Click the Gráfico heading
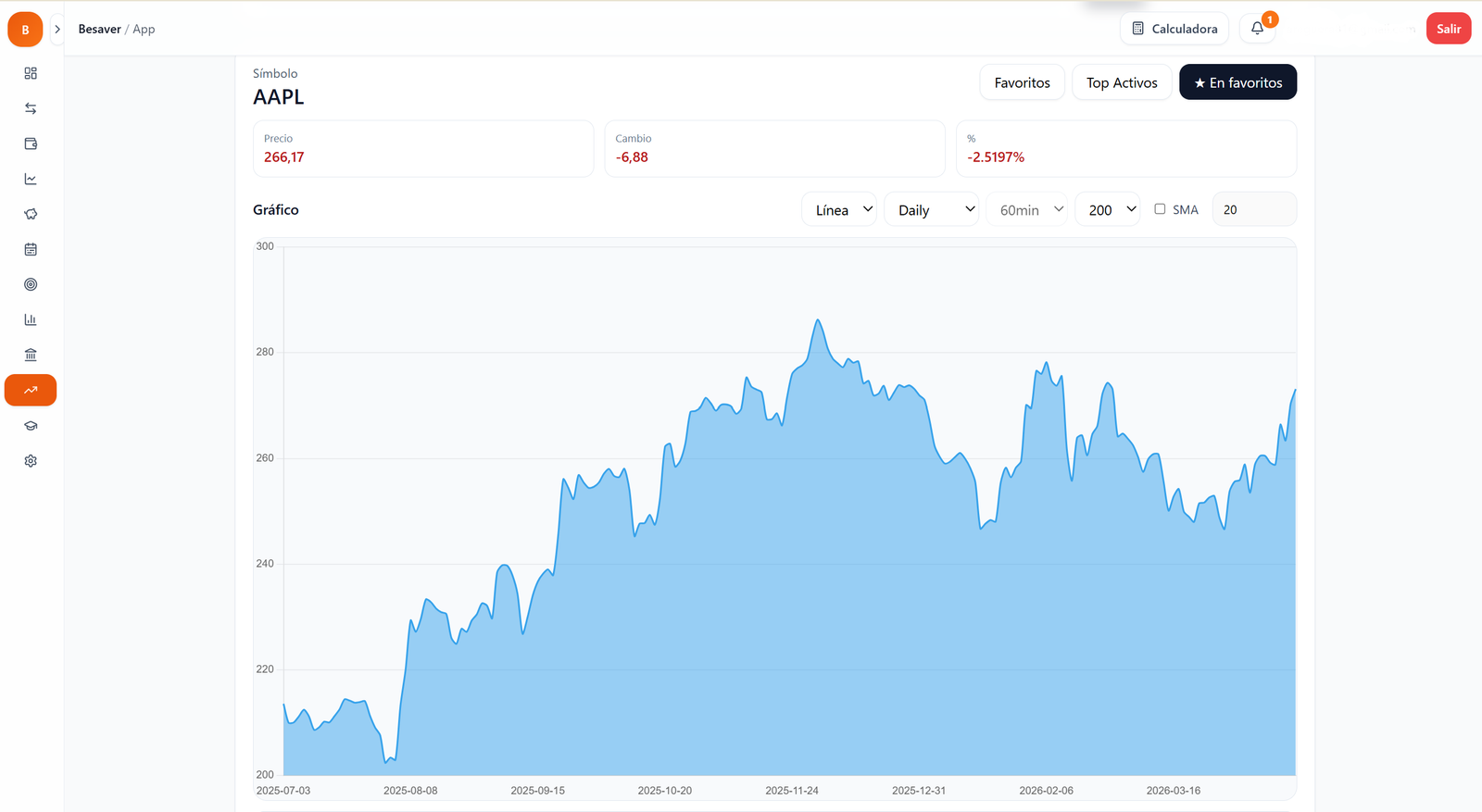Image resolution: width=1482 pixels, height=812 pixels. click(276, 210)
